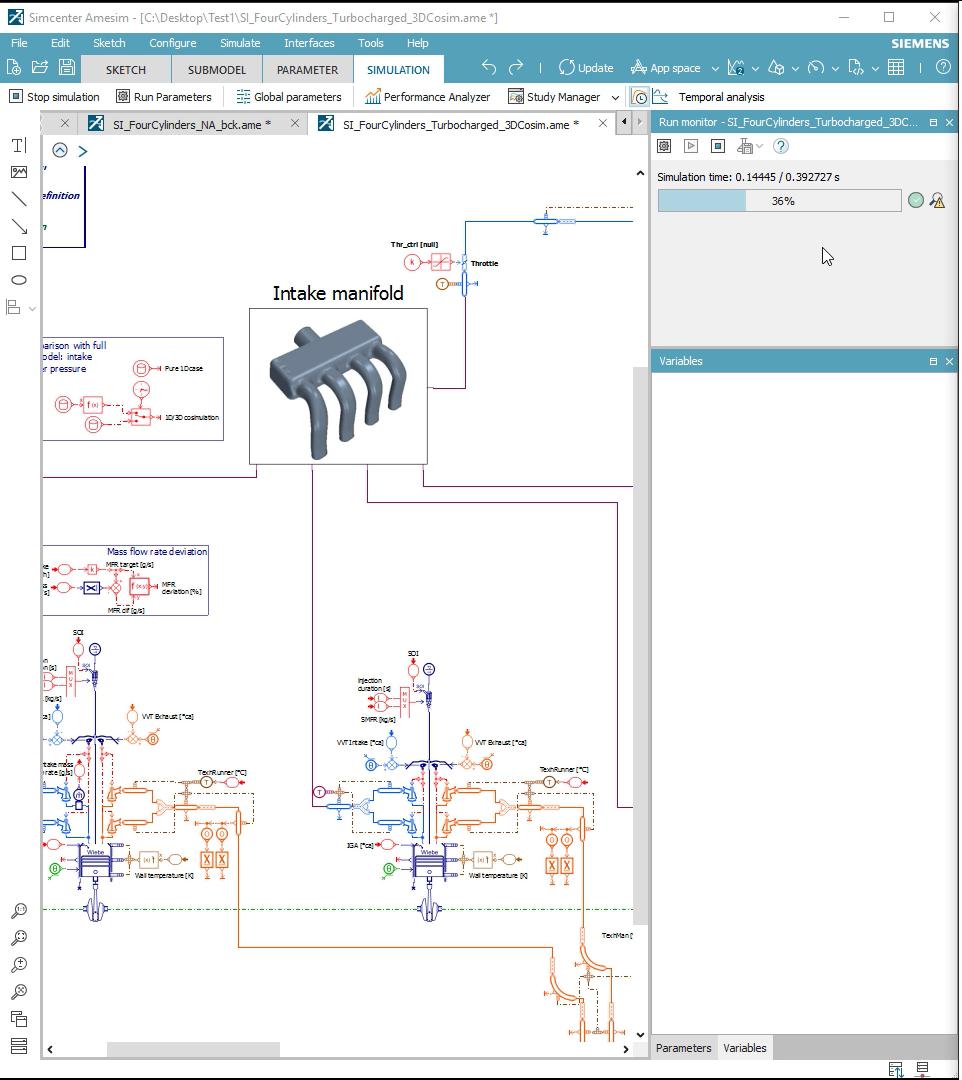The height and width of the screenshot is (1080, 962).
Task: Toggle the Temporal analysis mode
Action: 640,97
